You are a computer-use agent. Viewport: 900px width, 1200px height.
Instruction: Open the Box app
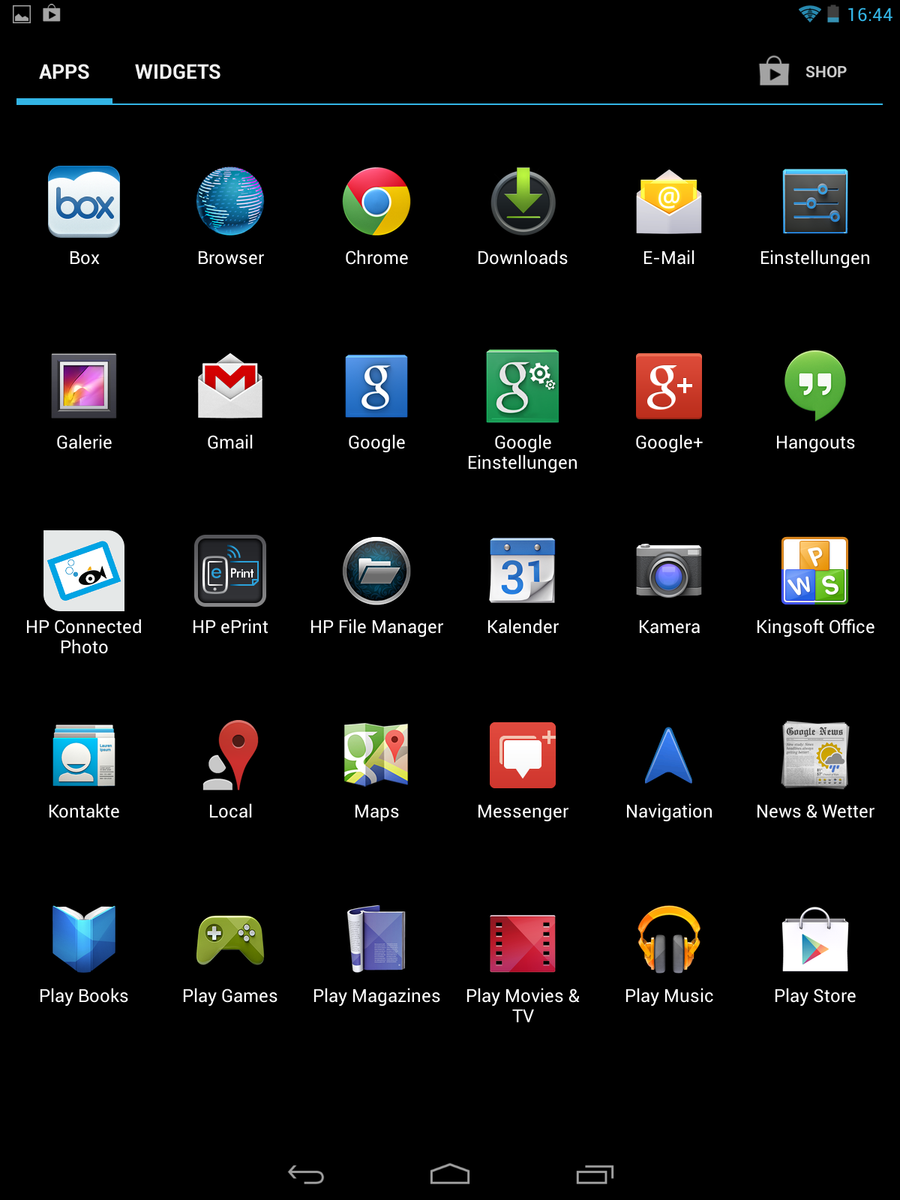pos(84,202)
